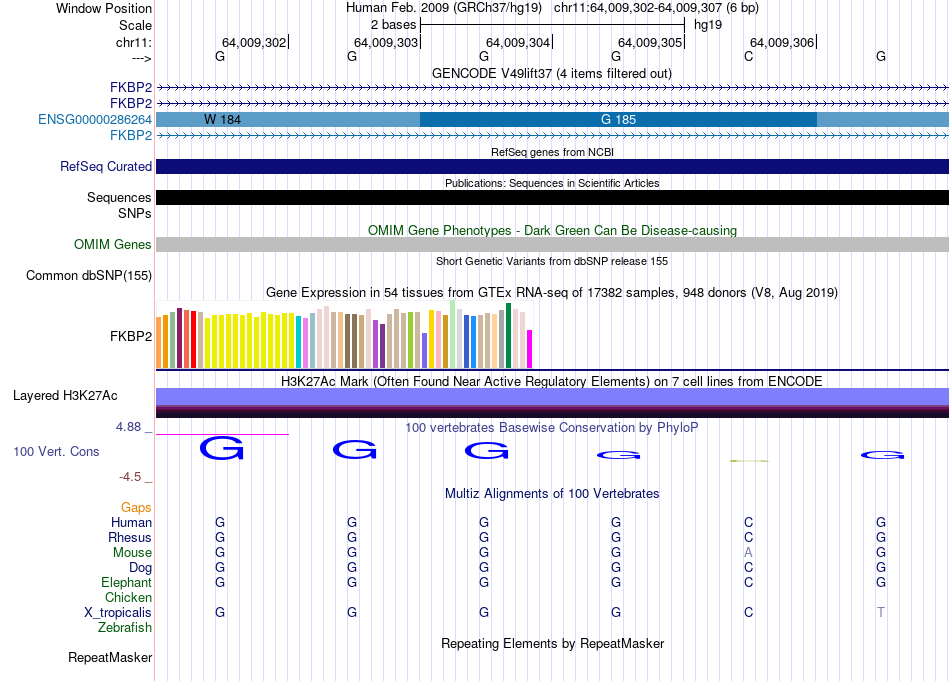Viewport: 950px width, 681px height.
Task: Click the GTEx Gene Expression track title
Action: click(552, 293)
